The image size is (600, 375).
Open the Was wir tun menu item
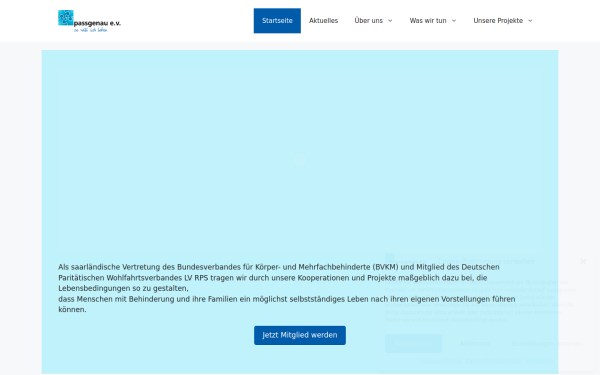(428, 21)
